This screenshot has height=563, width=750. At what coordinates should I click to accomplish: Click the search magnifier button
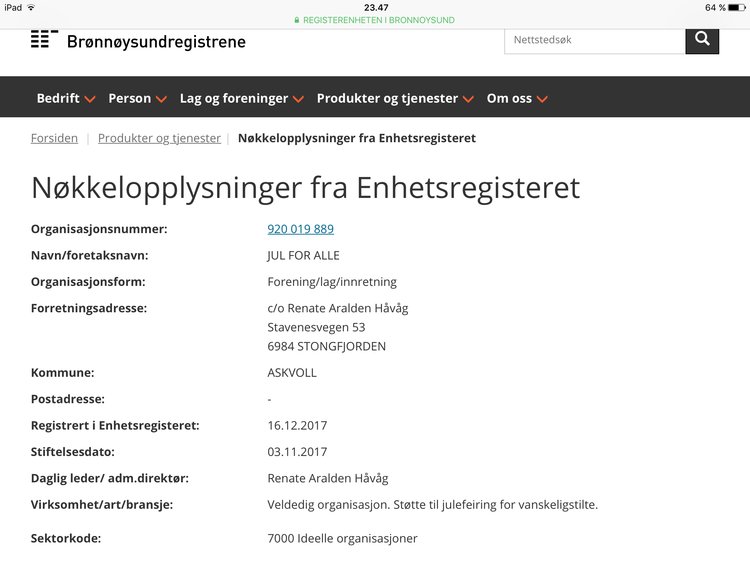702,40
